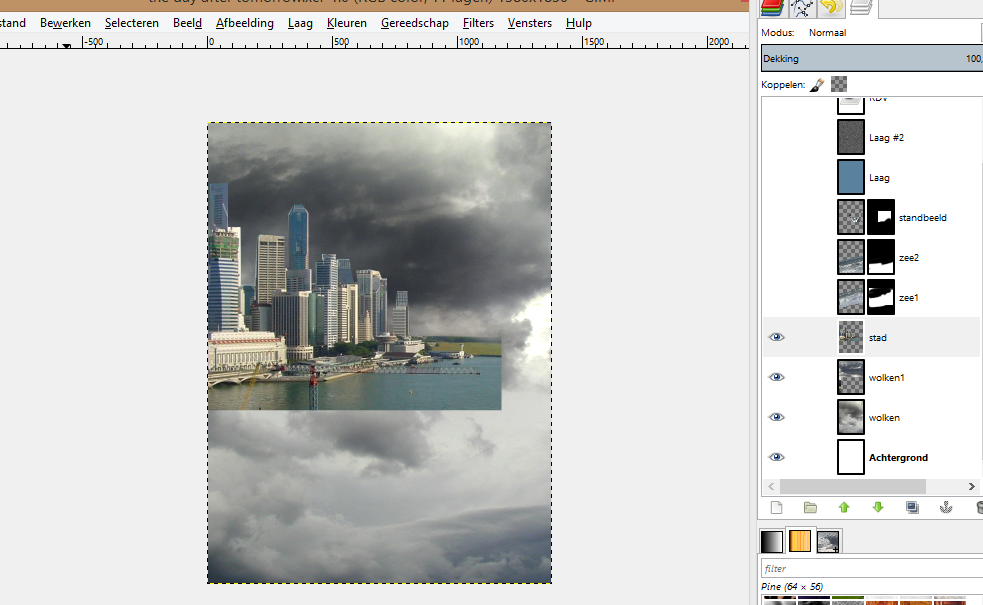This screenshot has height=605, width=983.
Task: Hide the wolken1 layer
Action: point(776,378)
